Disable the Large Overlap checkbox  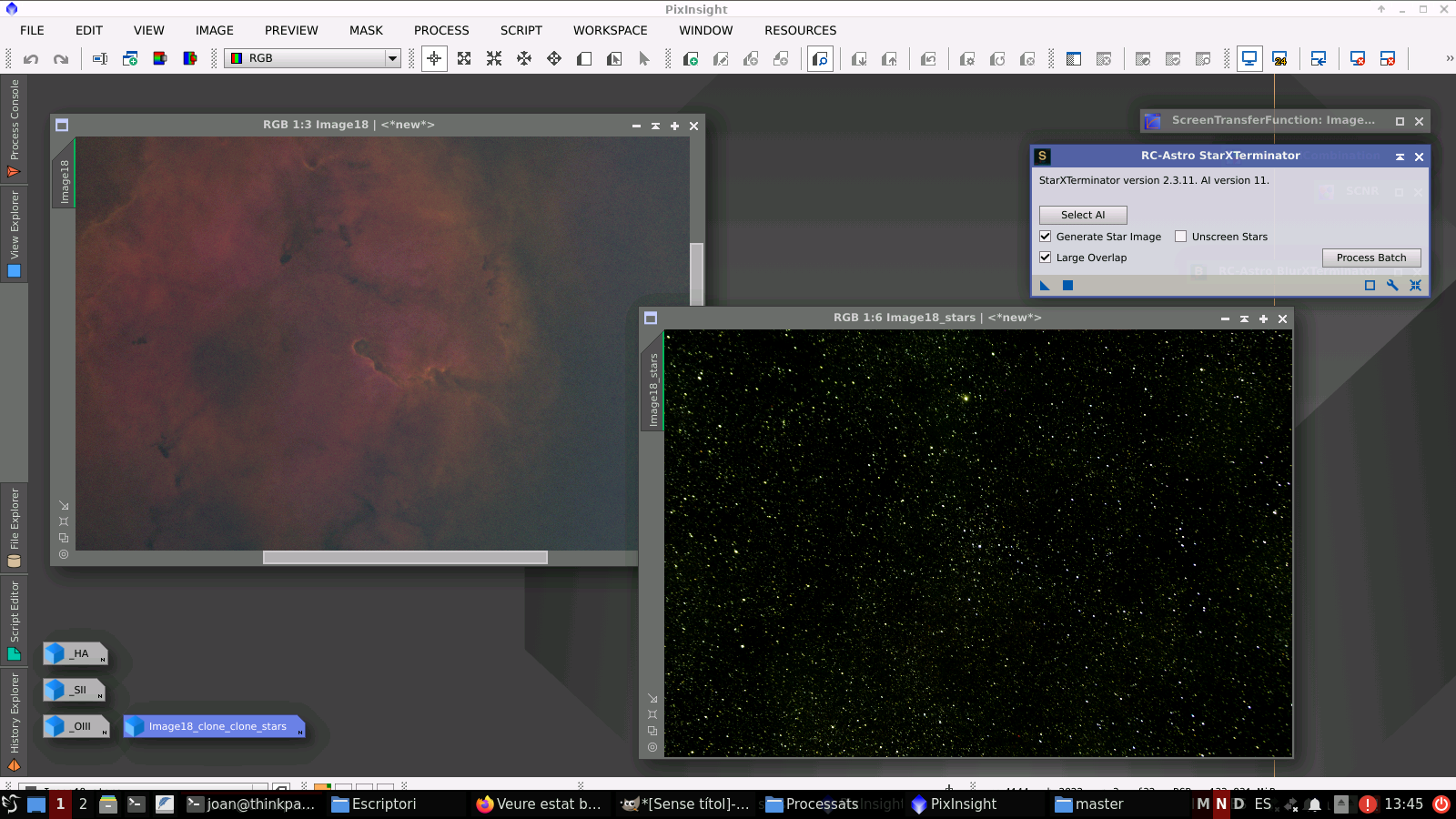[x=1045, y=257]
